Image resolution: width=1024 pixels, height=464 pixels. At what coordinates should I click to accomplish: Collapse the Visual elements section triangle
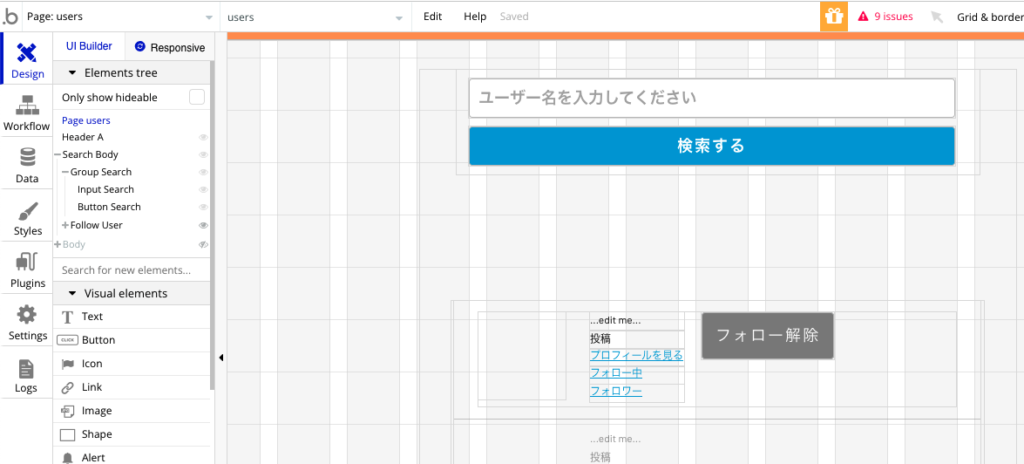point(72,293)
